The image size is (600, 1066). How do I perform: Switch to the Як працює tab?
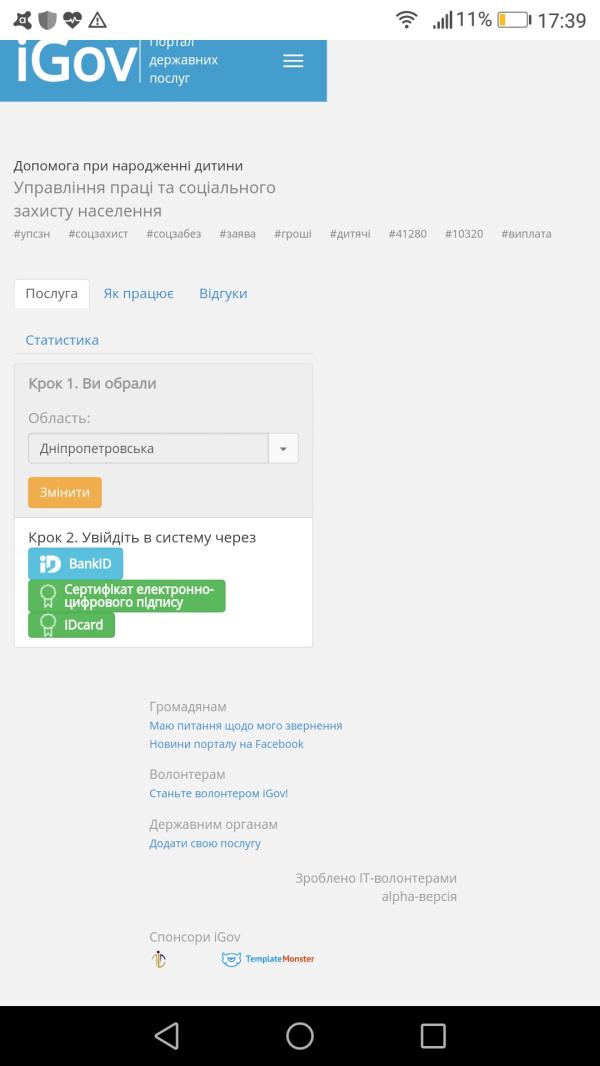(138, 294)
